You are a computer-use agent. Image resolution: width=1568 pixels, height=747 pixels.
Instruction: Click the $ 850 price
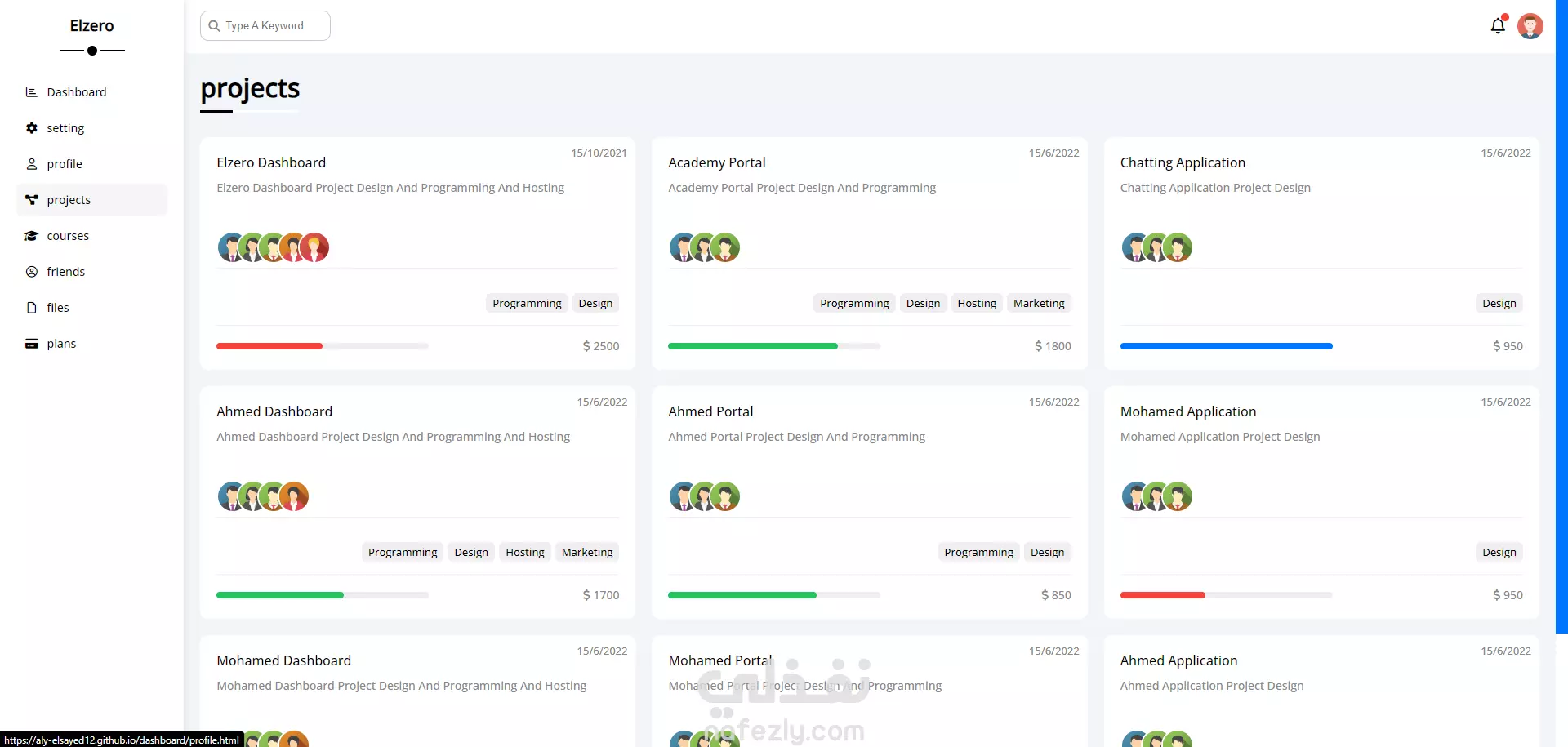[1056, 595]
